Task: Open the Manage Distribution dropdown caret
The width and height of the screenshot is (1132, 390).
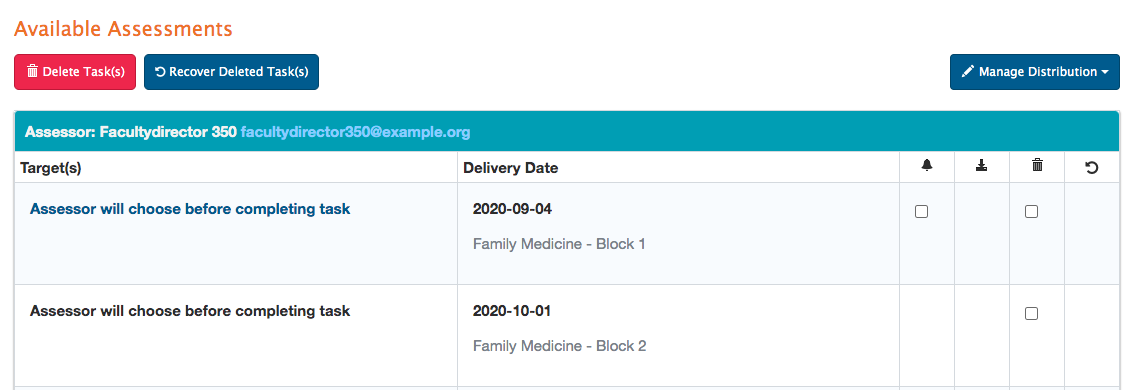Action: point(1105,72)
